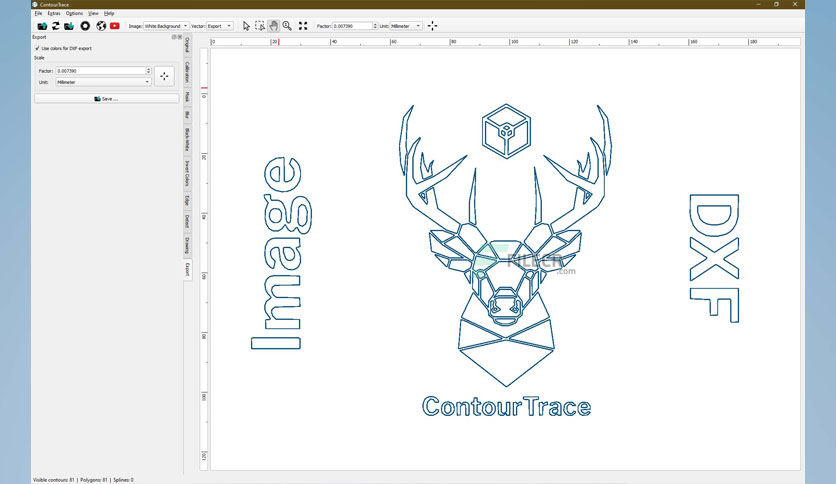Image resolution: width=836 pixels, height=484 pixels.
Task: Switch to the Mask side tab
Action: (x=187, y=97)
